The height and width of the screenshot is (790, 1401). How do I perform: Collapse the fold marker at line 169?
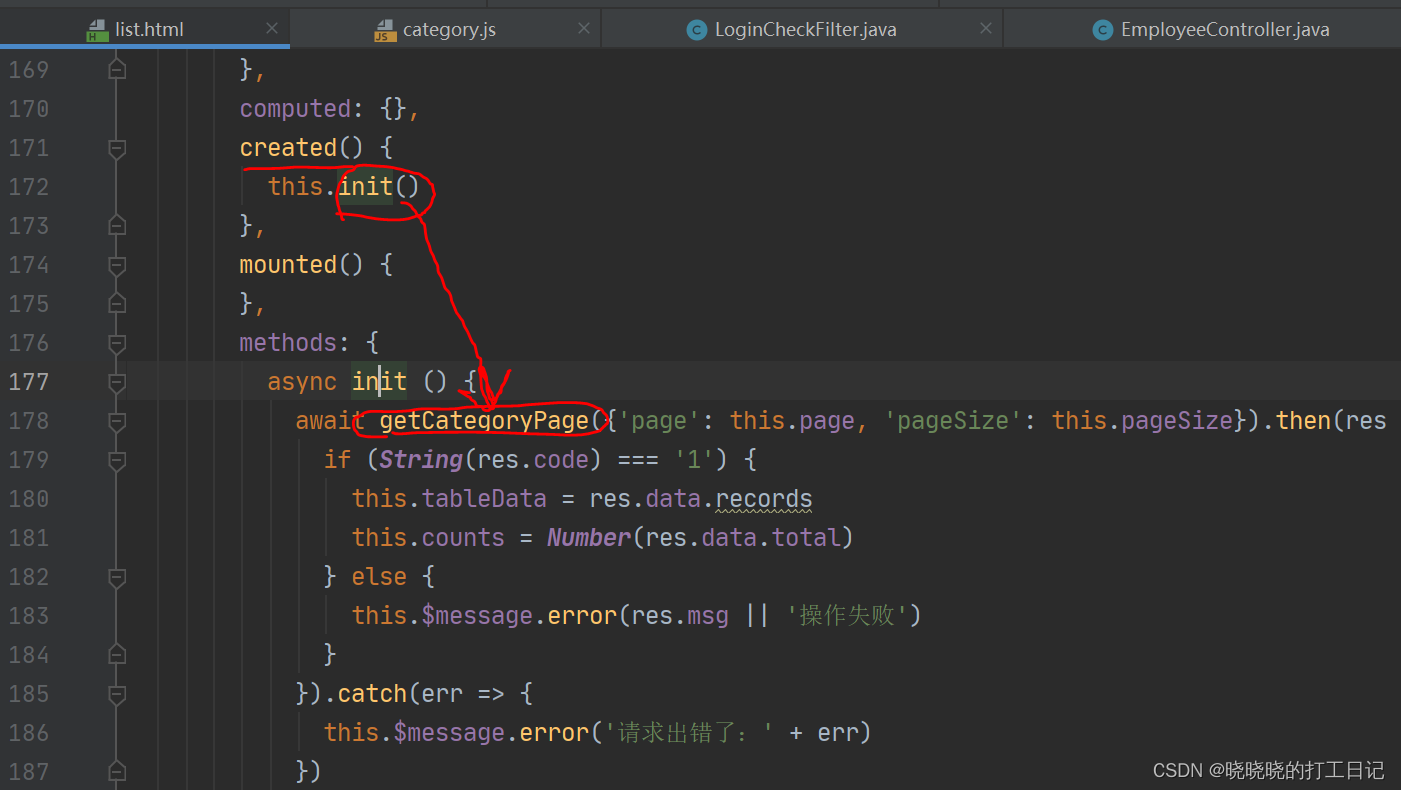(x=117, y=69)
